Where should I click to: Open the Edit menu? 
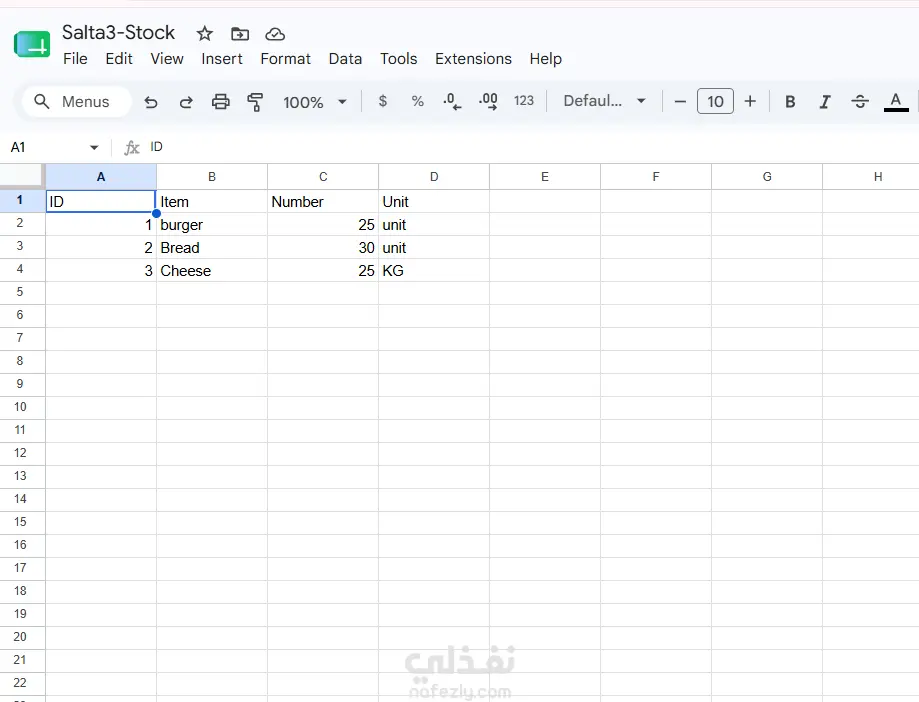pyautogui.click(x=119, y=59)
